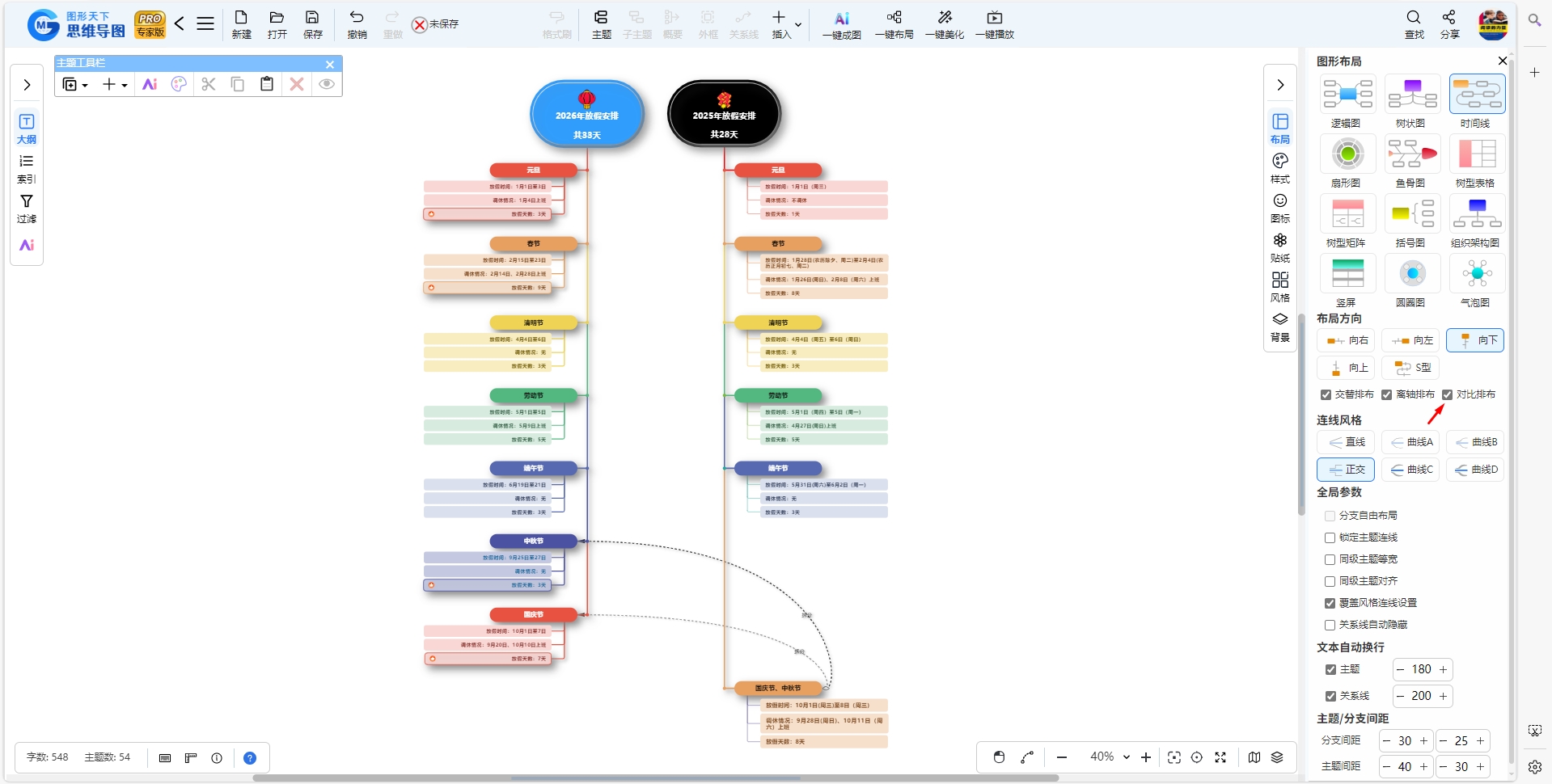Toggle the 锁定主题连线 checkbox
This screenshot has height=784, width=1552.
[x=1330, y=537]
